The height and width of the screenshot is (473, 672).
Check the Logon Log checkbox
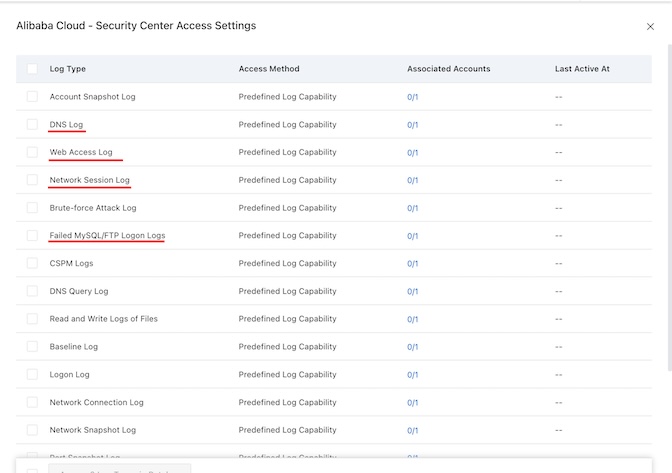32,374
